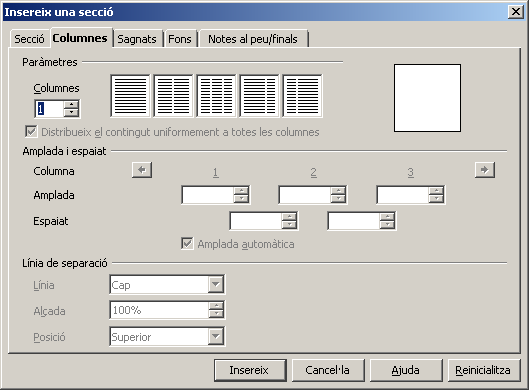Open the Notes al peu/finals tab
Screen dimensions: 529x390
[253, 39]
